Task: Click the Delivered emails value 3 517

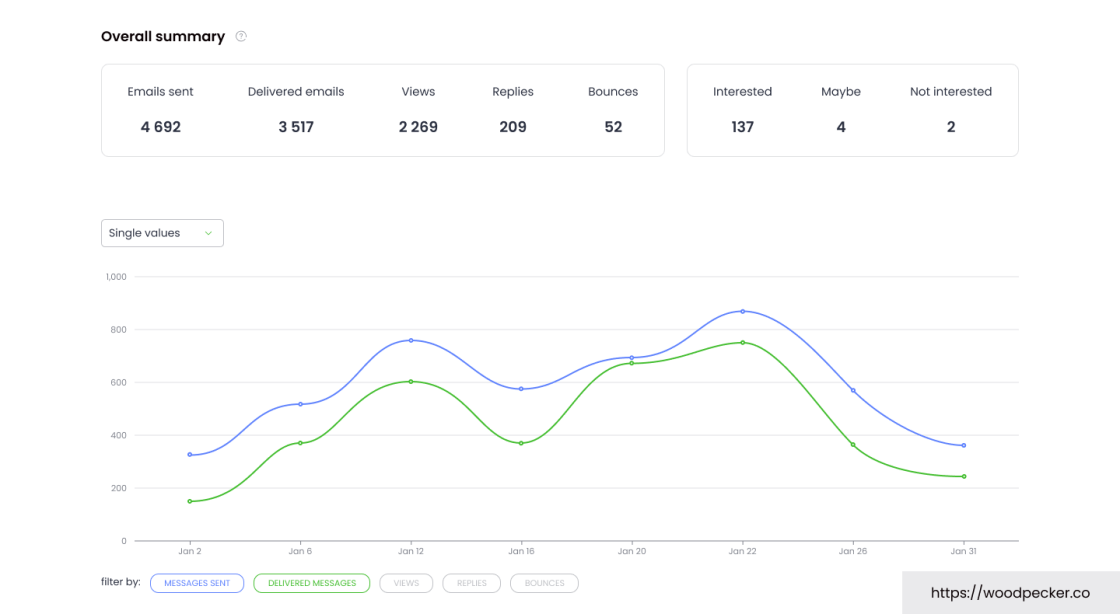Action: point(295,127)
